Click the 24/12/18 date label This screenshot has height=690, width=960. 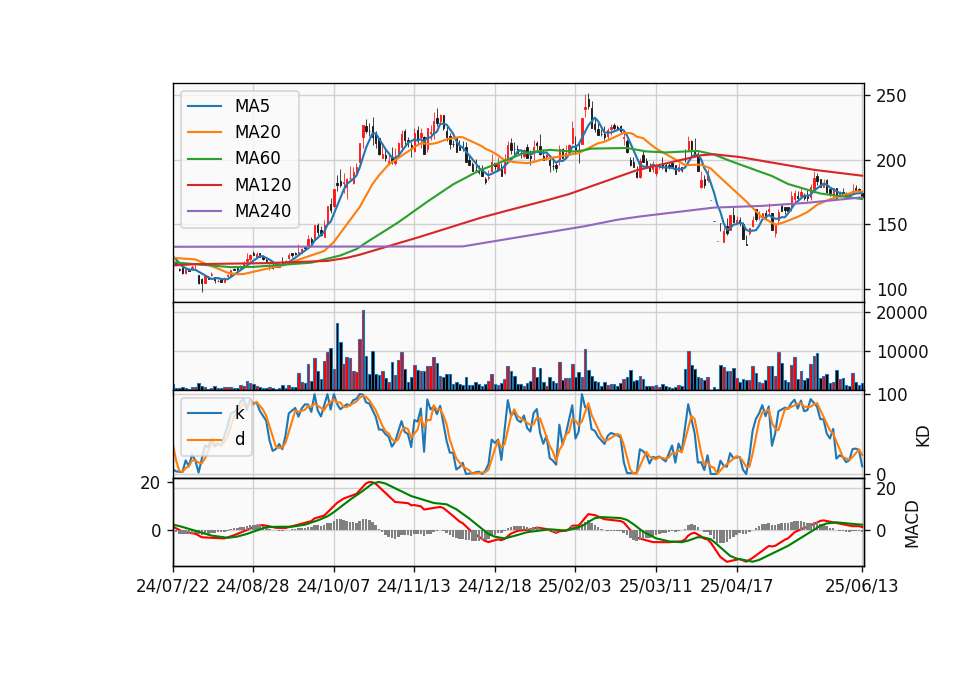(495, 586)
